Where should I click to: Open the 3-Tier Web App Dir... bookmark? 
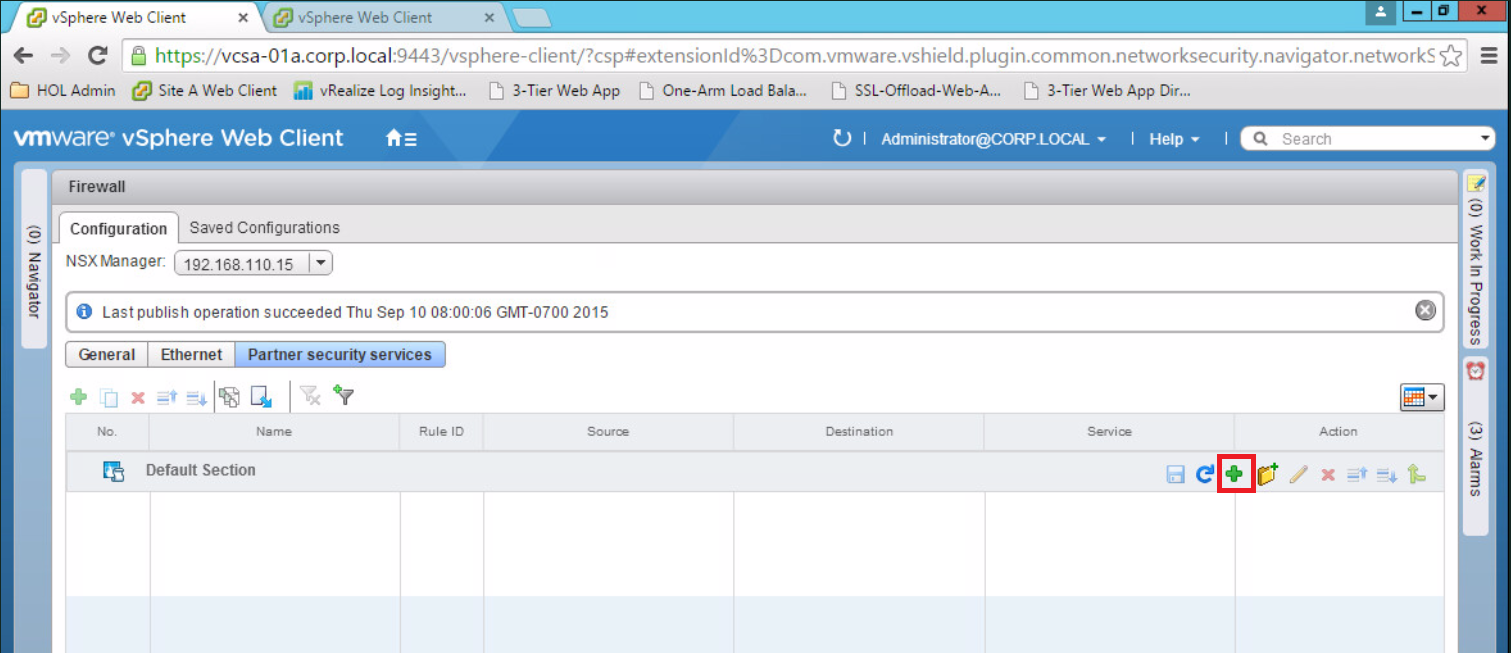[x=1108, y=90]
